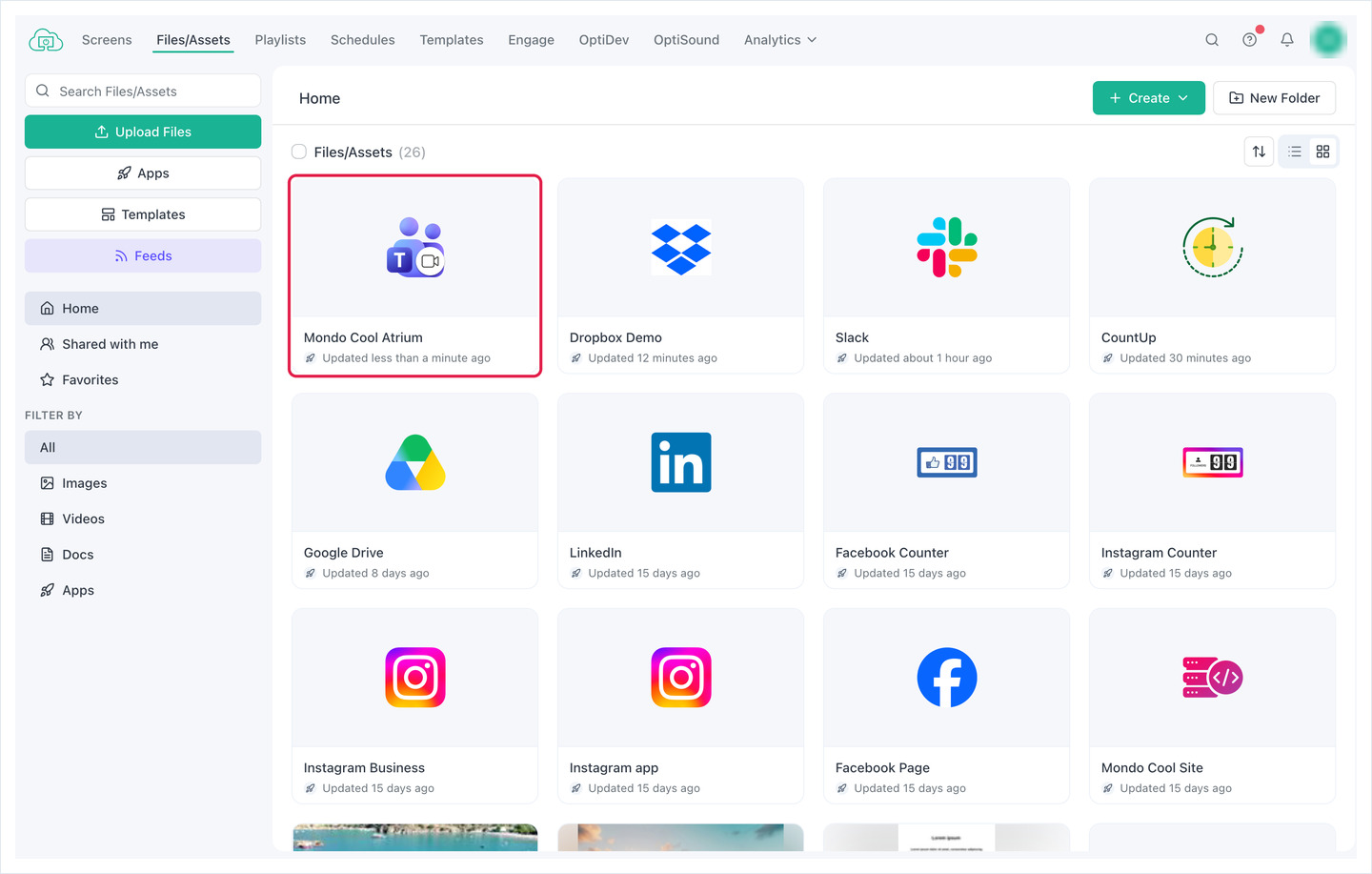This screenshot has height=874, width=1372.
Task: Open the Dropbox Demo app icon
Action: [x=681, y=249]
